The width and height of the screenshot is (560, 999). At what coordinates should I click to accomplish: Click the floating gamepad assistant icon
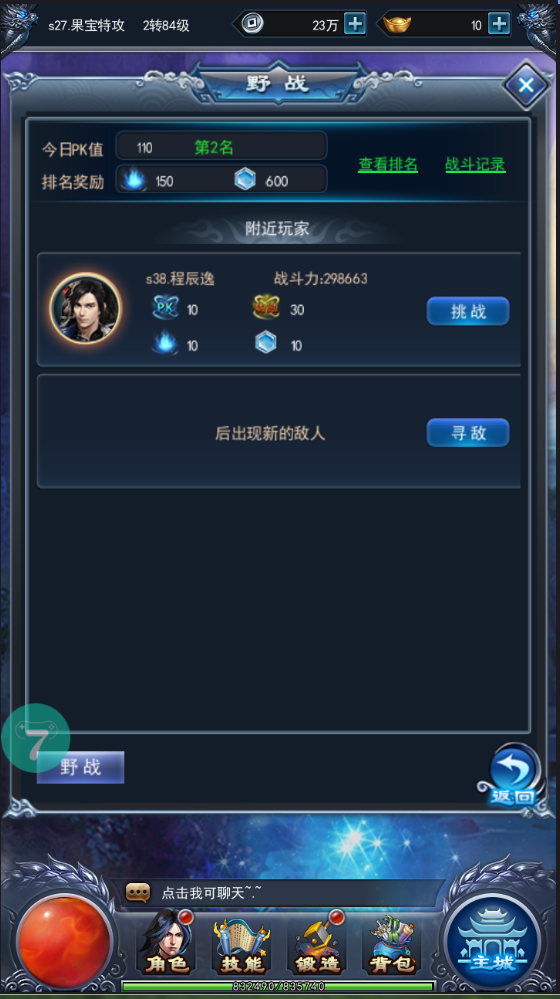coord(36,738)
